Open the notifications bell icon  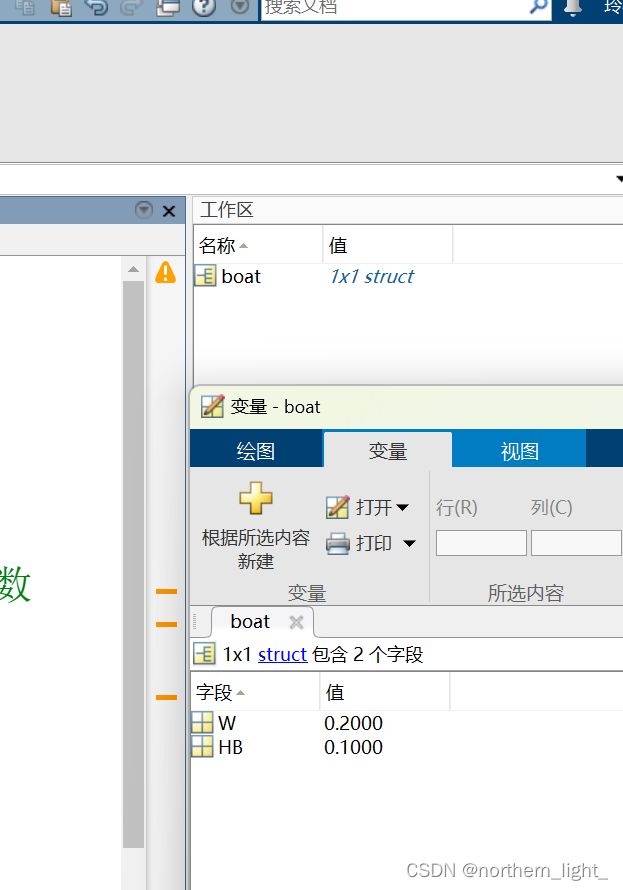pyautogui.click(x=573, y=7)
